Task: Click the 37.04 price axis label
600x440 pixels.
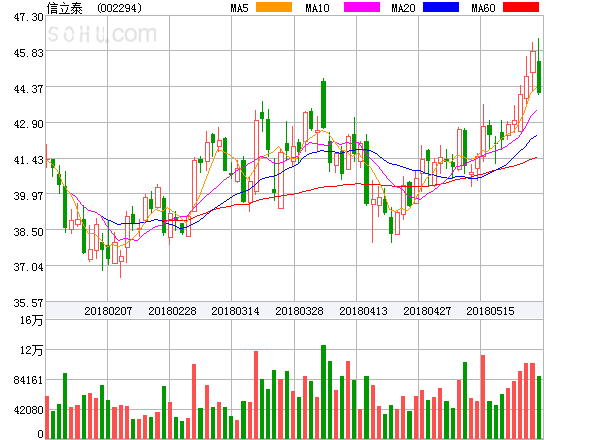Action: (28, 267)
